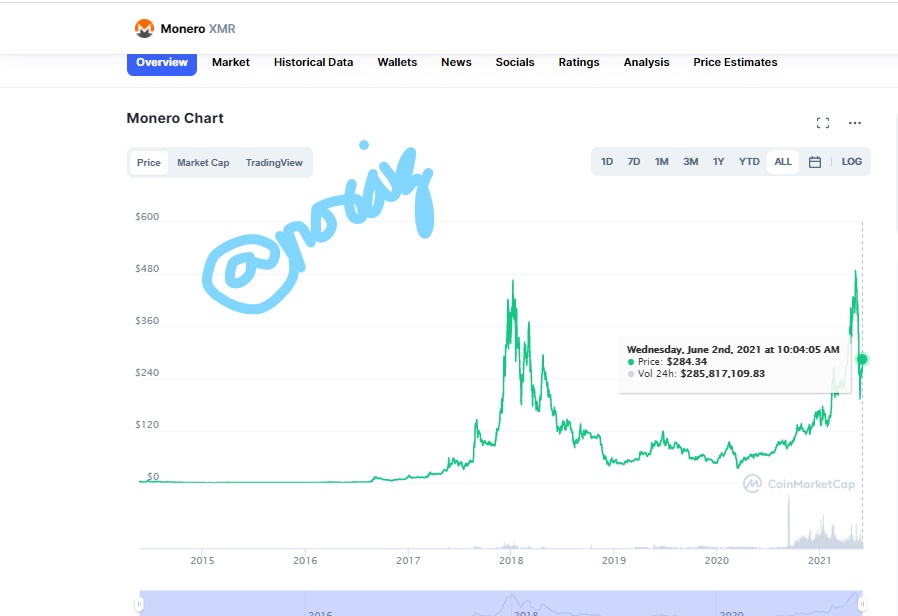
Task: Click the 2018 year axis label
Action: [511, 560]
